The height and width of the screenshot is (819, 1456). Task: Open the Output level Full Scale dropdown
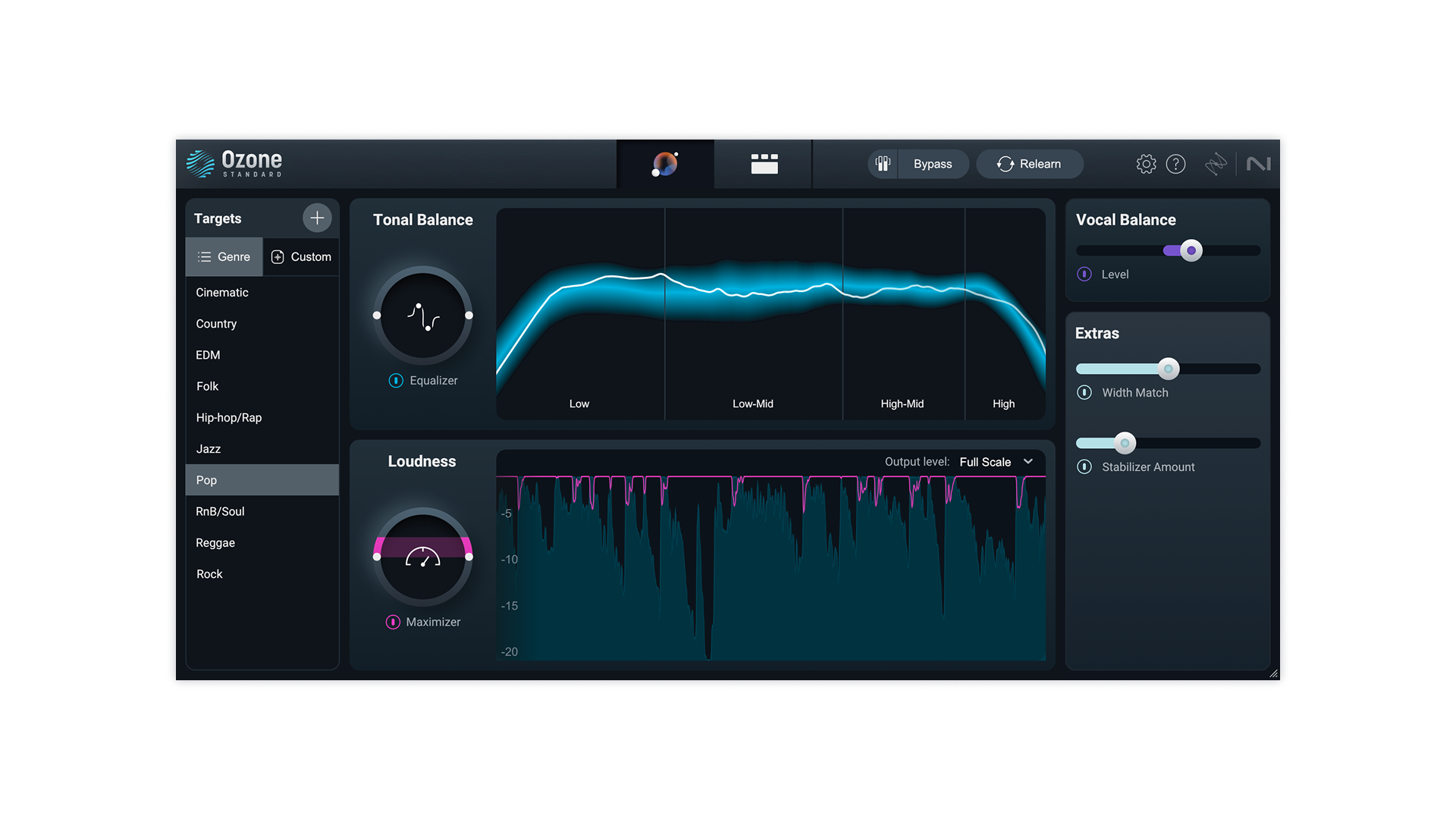pos(996,462)
